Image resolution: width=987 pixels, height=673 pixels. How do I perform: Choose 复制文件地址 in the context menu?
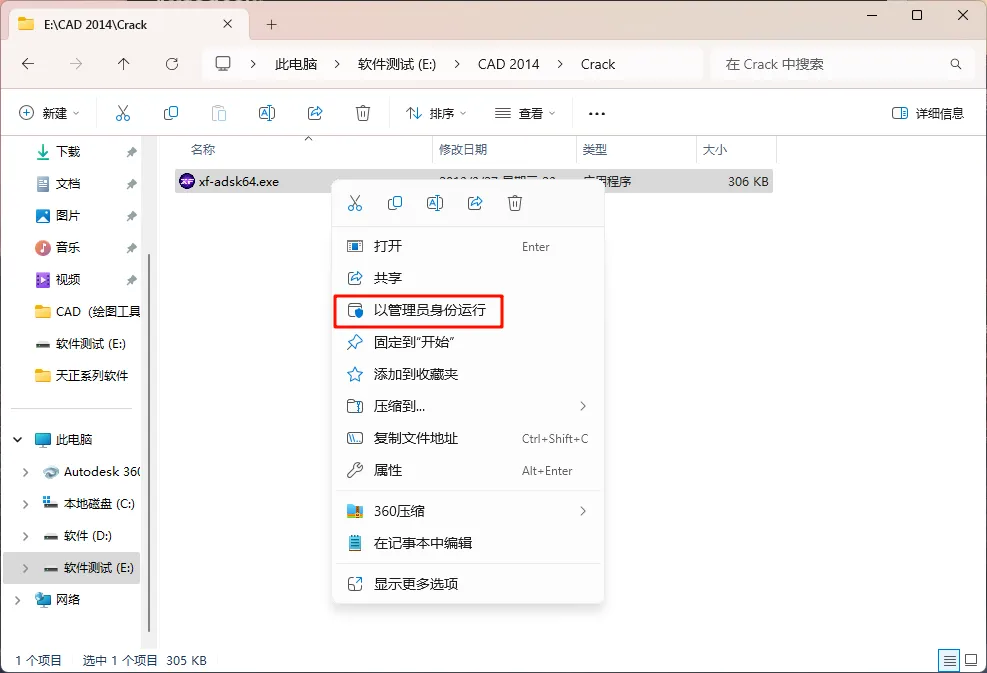pos(468,438)
